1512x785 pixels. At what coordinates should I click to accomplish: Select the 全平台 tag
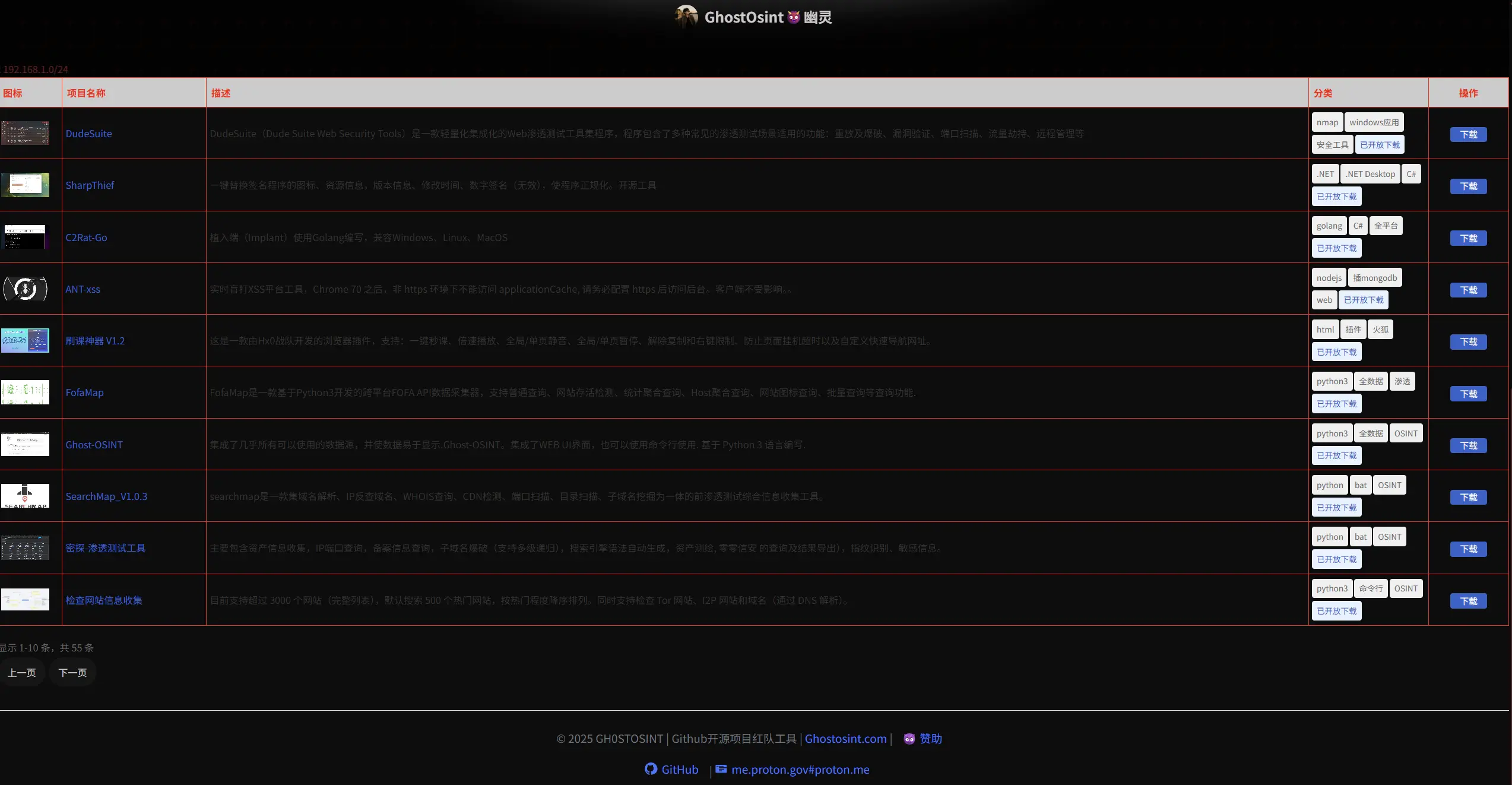(x=1386, y=226)
